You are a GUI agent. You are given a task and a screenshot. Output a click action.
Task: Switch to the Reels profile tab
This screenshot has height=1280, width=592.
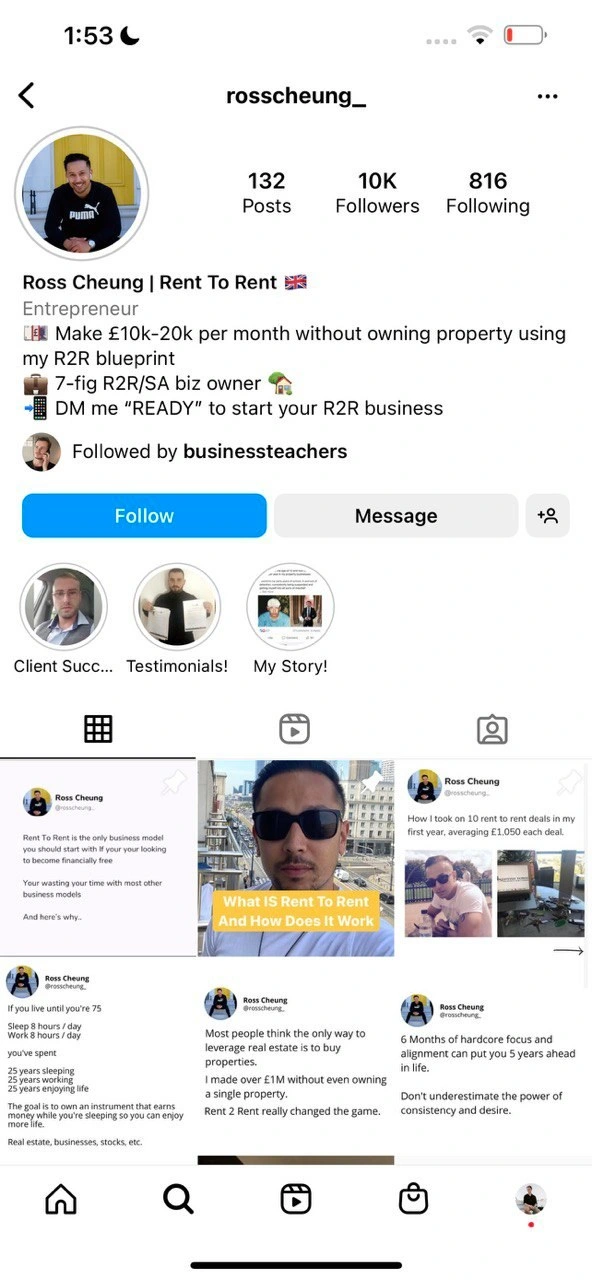[294, 729]
